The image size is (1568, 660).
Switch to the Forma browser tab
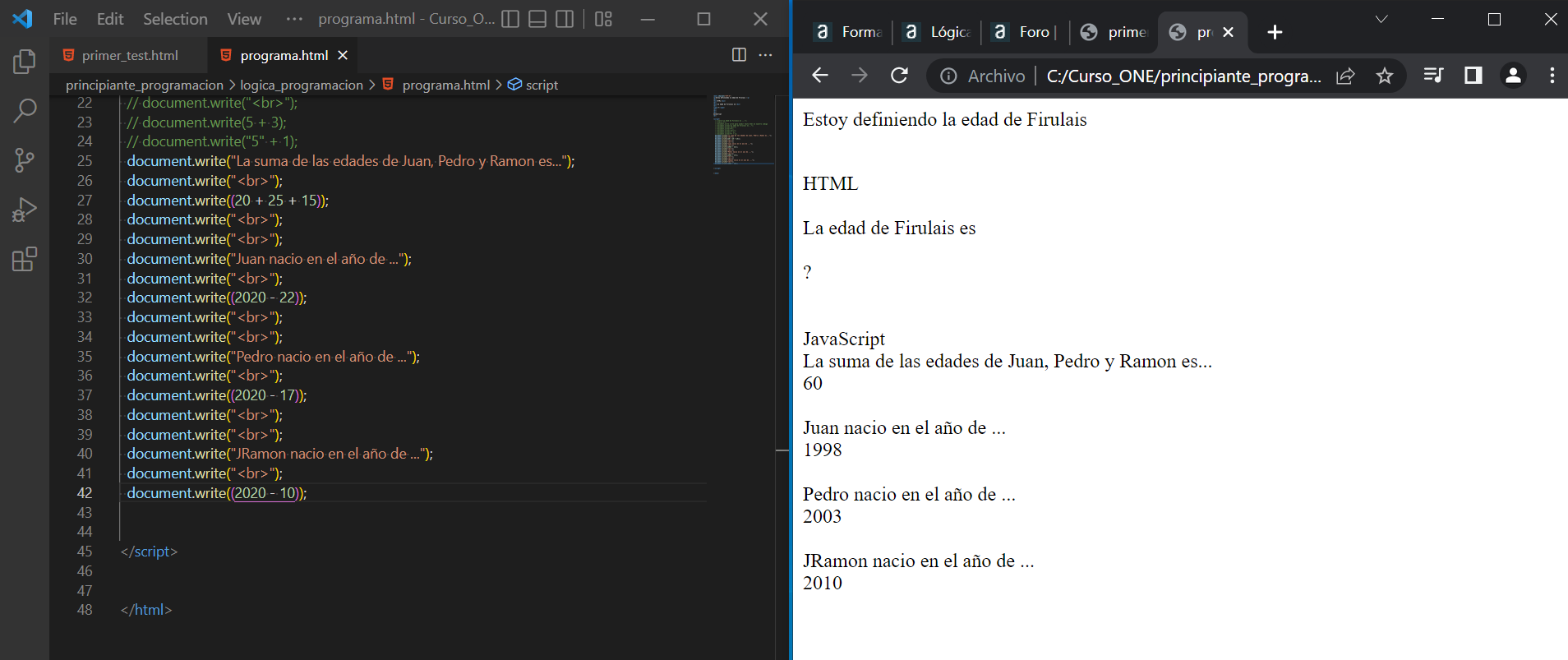click(849, 32)
